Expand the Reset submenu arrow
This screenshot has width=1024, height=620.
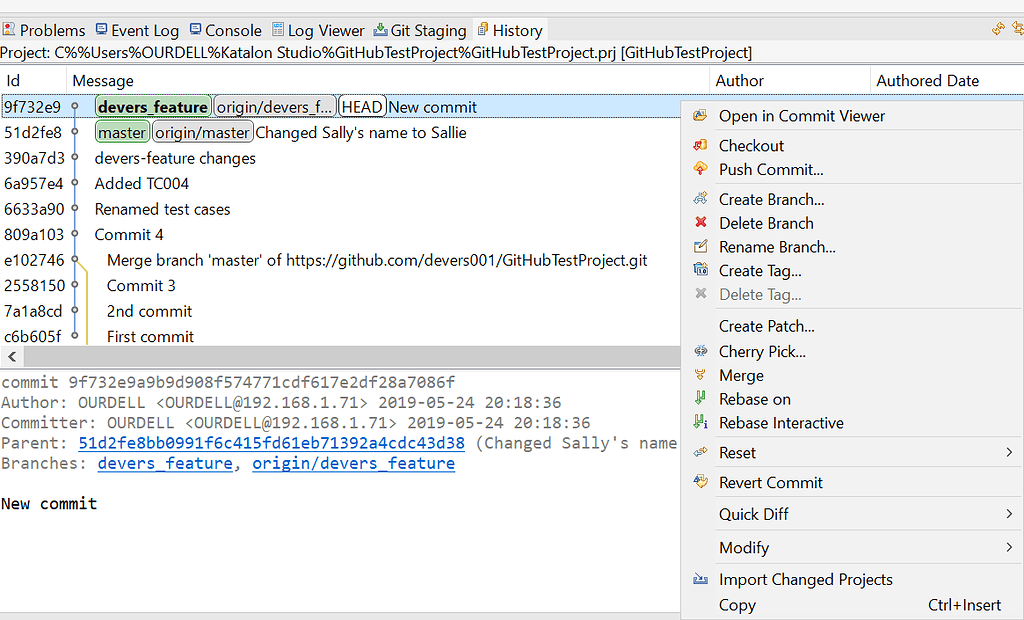(x=1009, y=453)
